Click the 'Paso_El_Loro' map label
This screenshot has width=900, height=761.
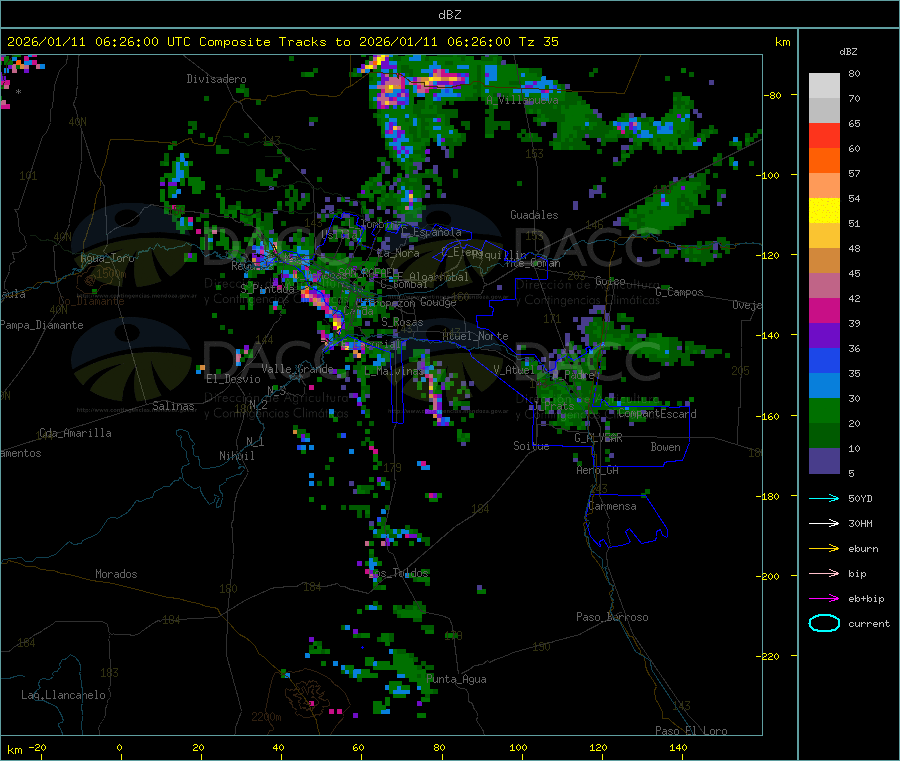[x=691, y=731]
